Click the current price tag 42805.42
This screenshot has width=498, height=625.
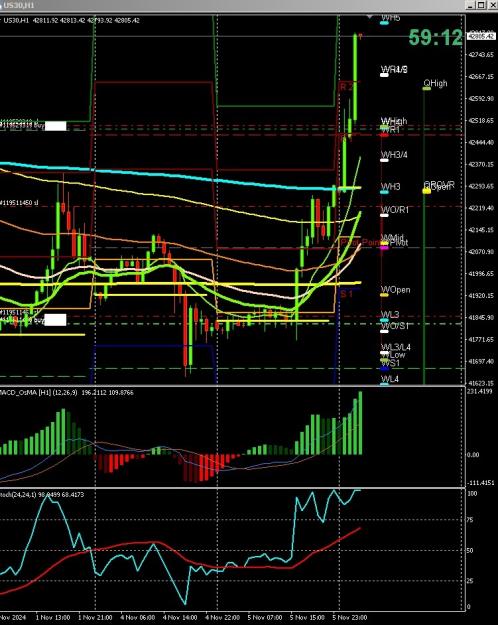tap(480, 36)
